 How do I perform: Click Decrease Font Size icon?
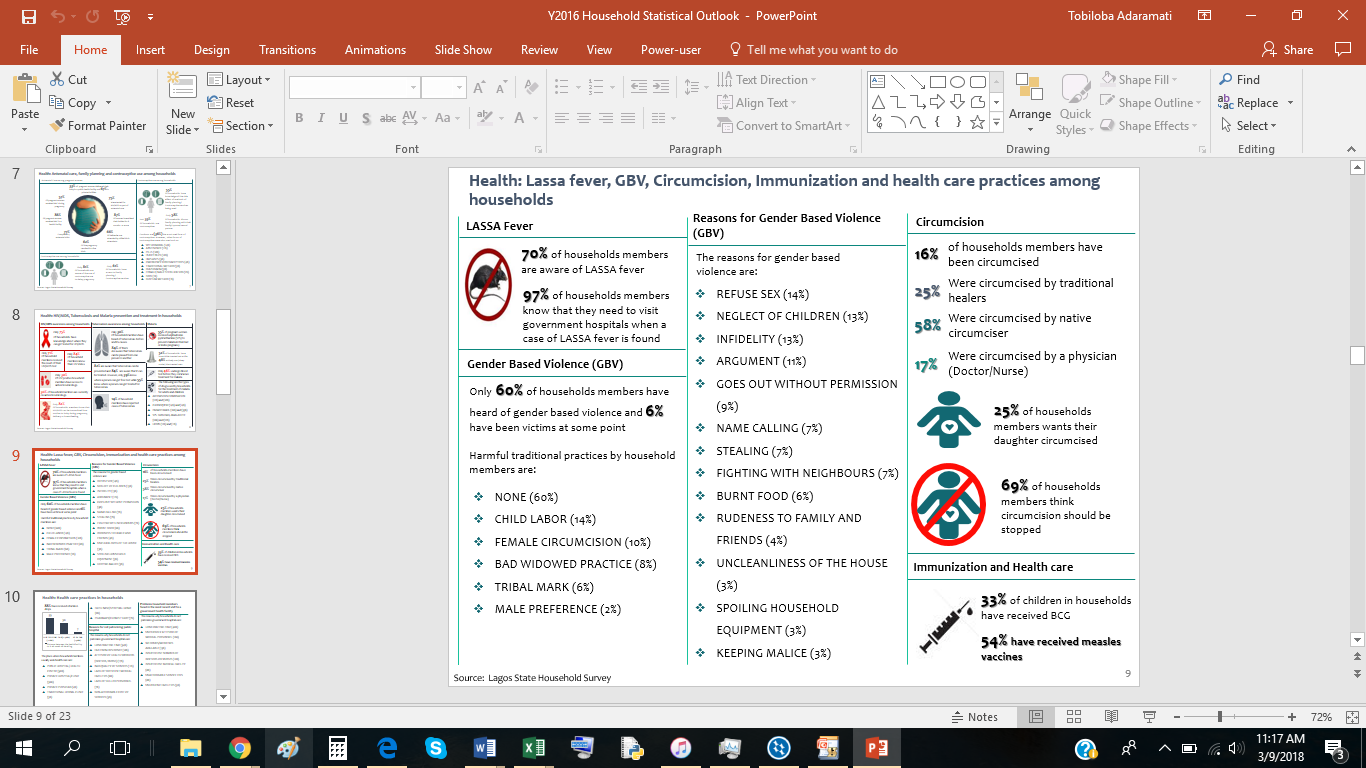(502, 88)
